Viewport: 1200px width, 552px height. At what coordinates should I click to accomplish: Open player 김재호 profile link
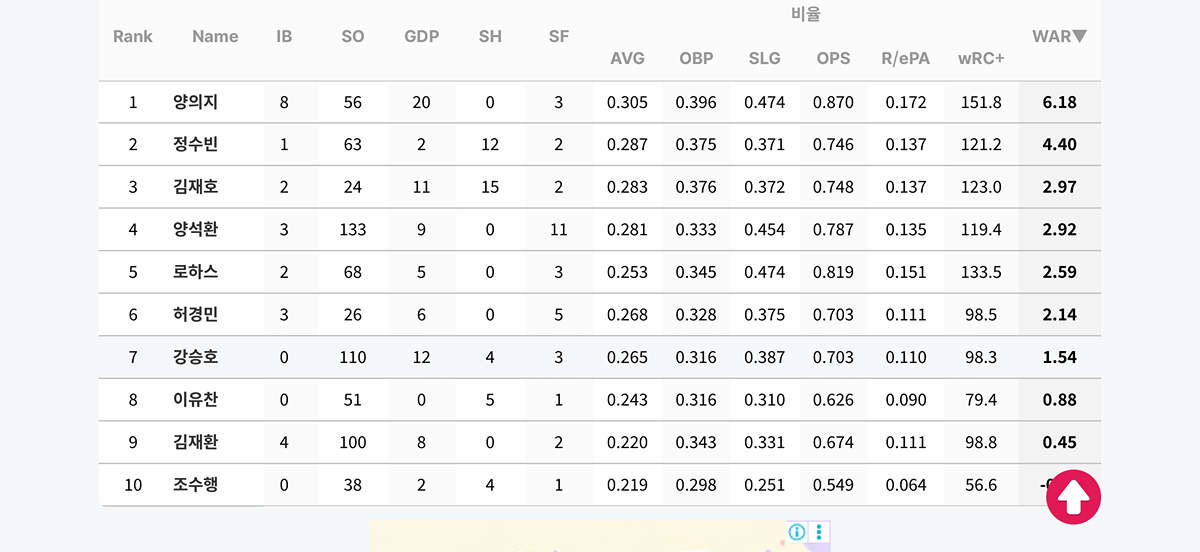(195, 187)
